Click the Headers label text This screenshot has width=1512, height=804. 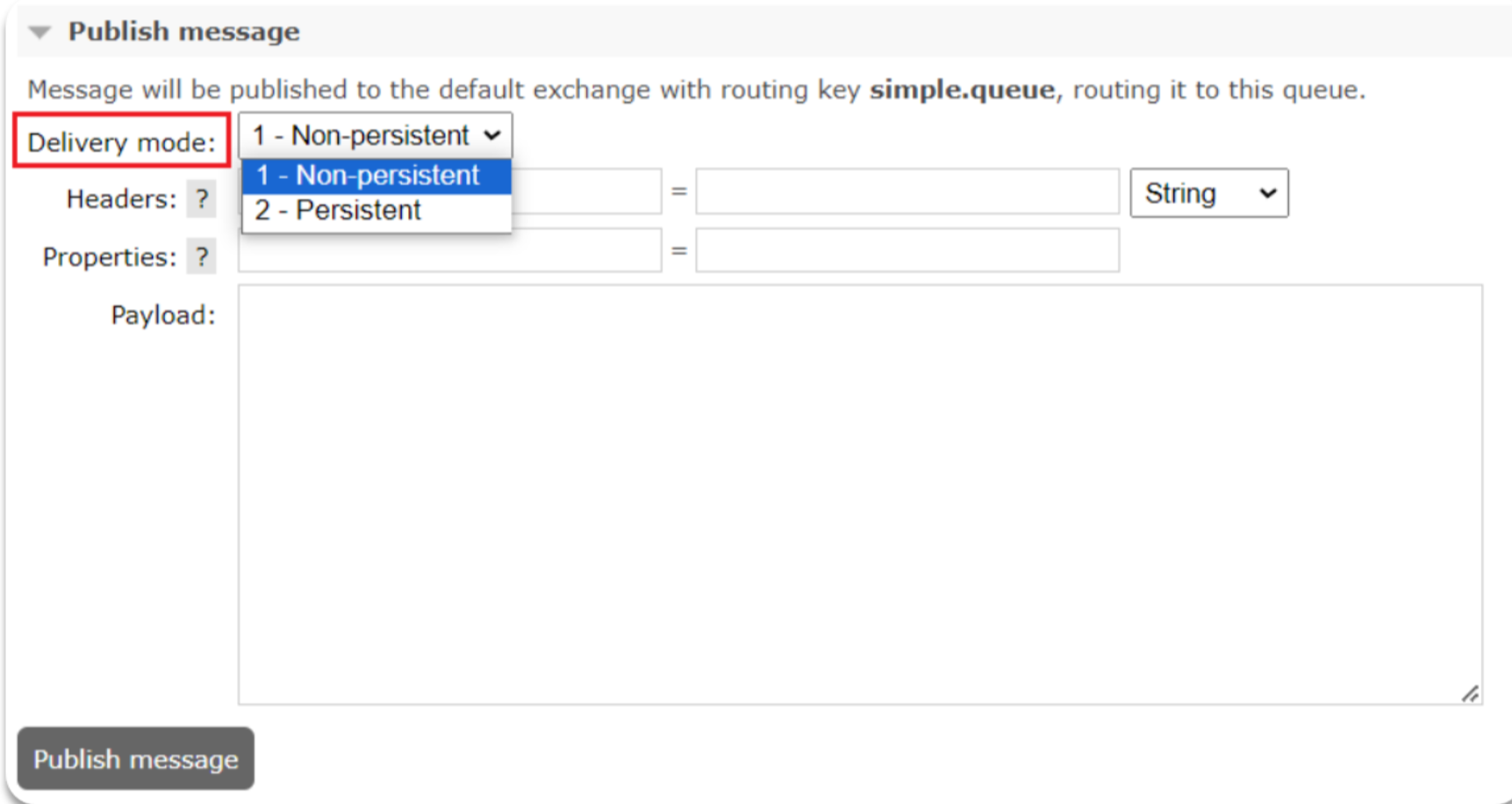click(x=122, y=199)
